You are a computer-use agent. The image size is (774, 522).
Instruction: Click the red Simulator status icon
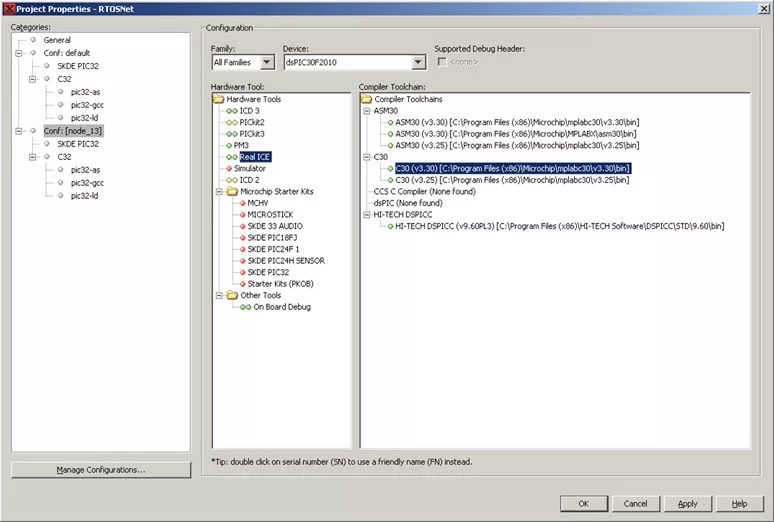(x=229, y=168)
